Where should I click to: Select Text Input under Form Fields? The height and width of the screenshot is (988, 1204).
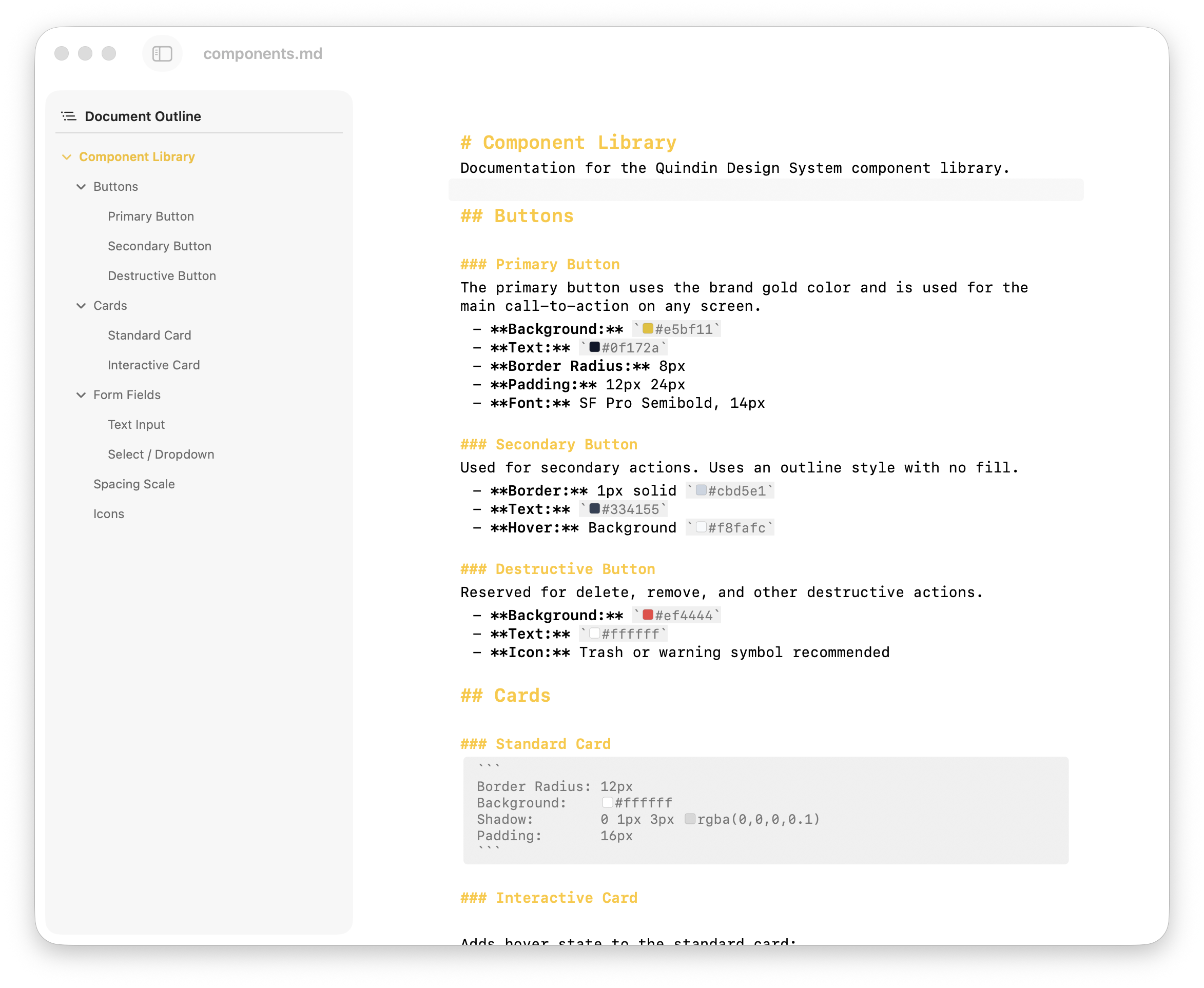(136, 424)
